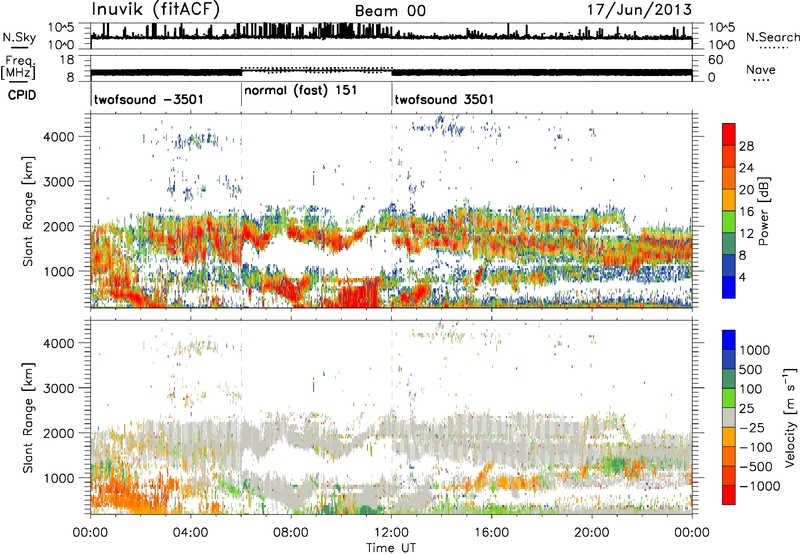Click the "N.Search" legend label

[x=772, y=37]
